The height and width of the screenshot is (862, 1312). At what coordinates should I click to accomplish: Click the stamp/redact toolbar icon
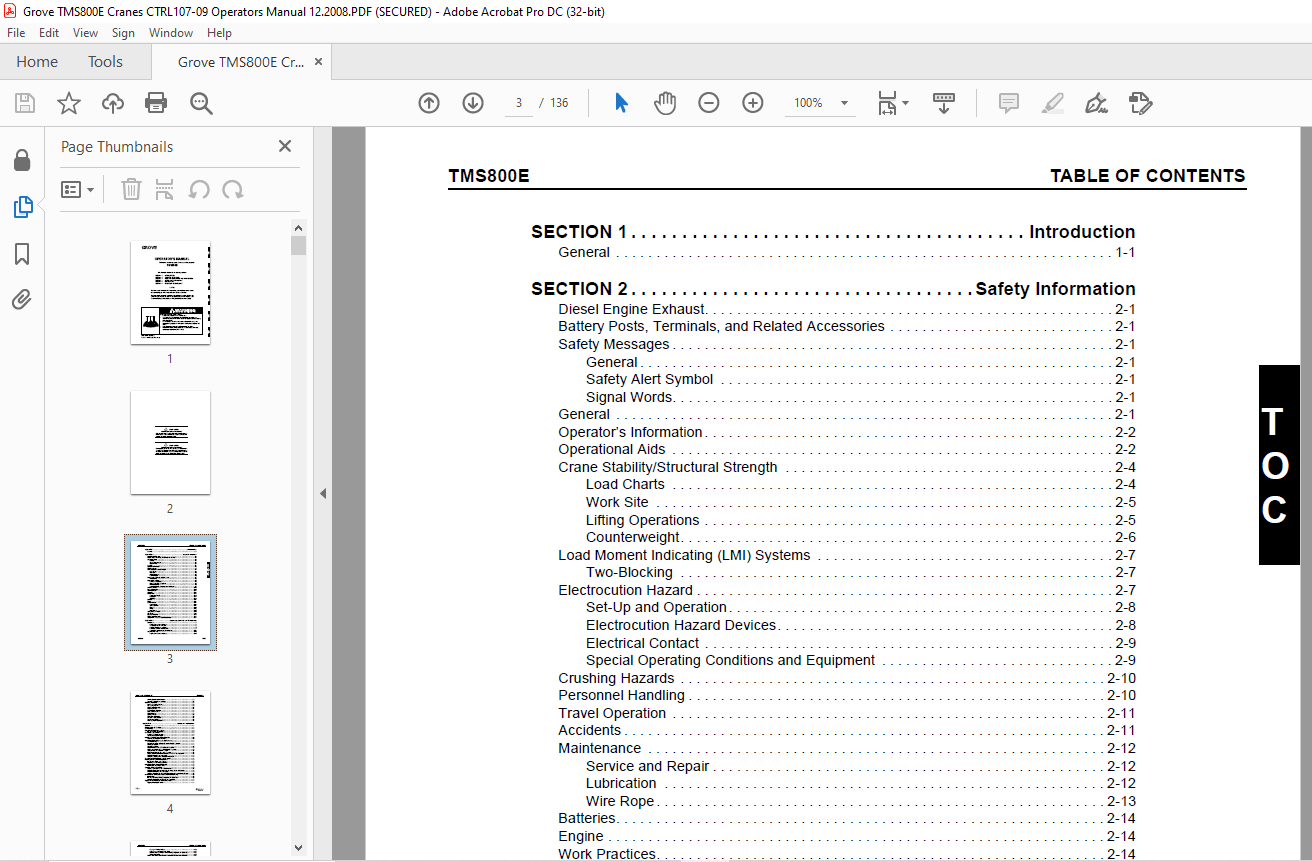click(1141, 103)
